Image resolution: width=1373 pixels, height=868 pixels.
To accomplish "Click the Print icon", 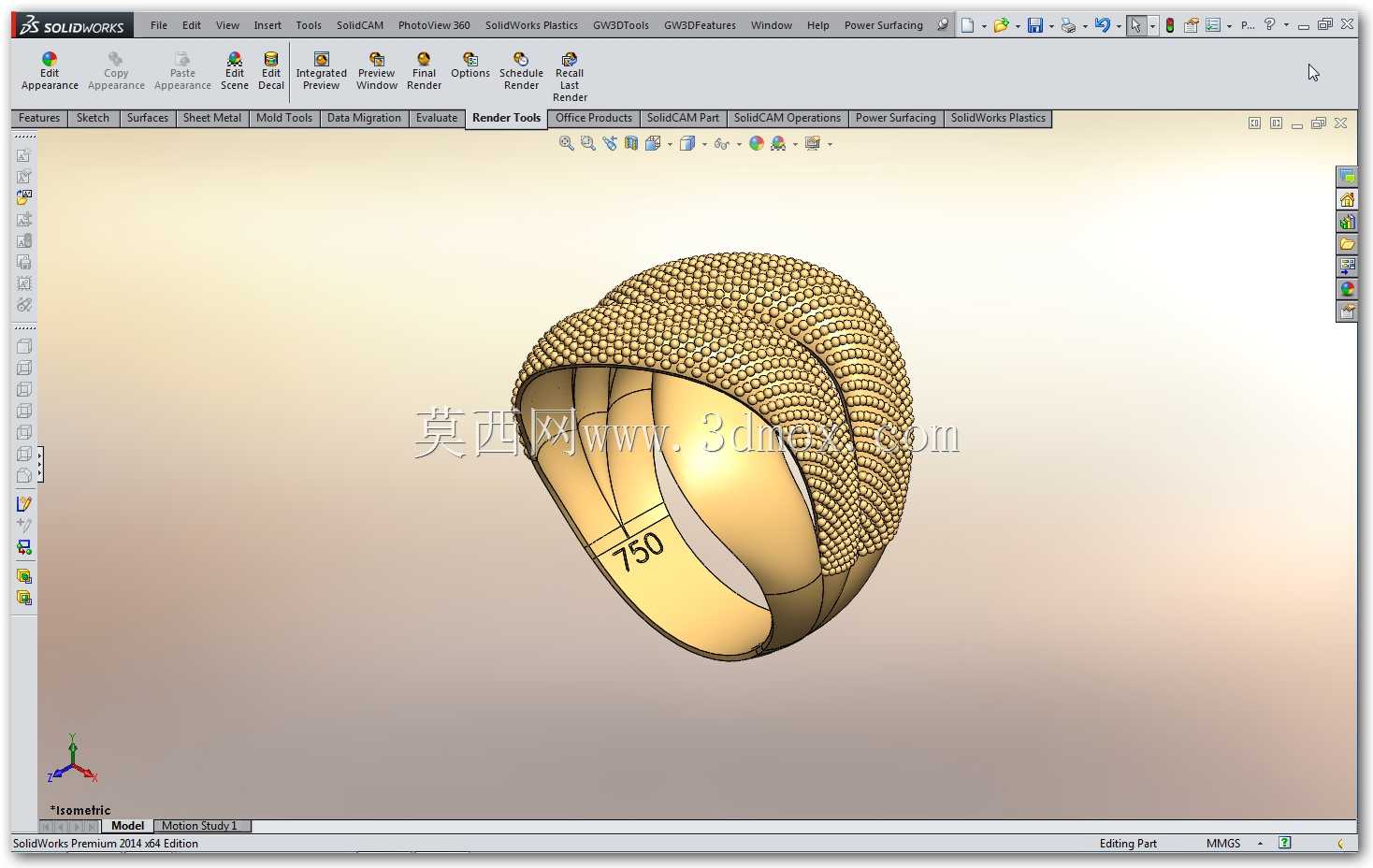I will click(x=1068, y=25).
